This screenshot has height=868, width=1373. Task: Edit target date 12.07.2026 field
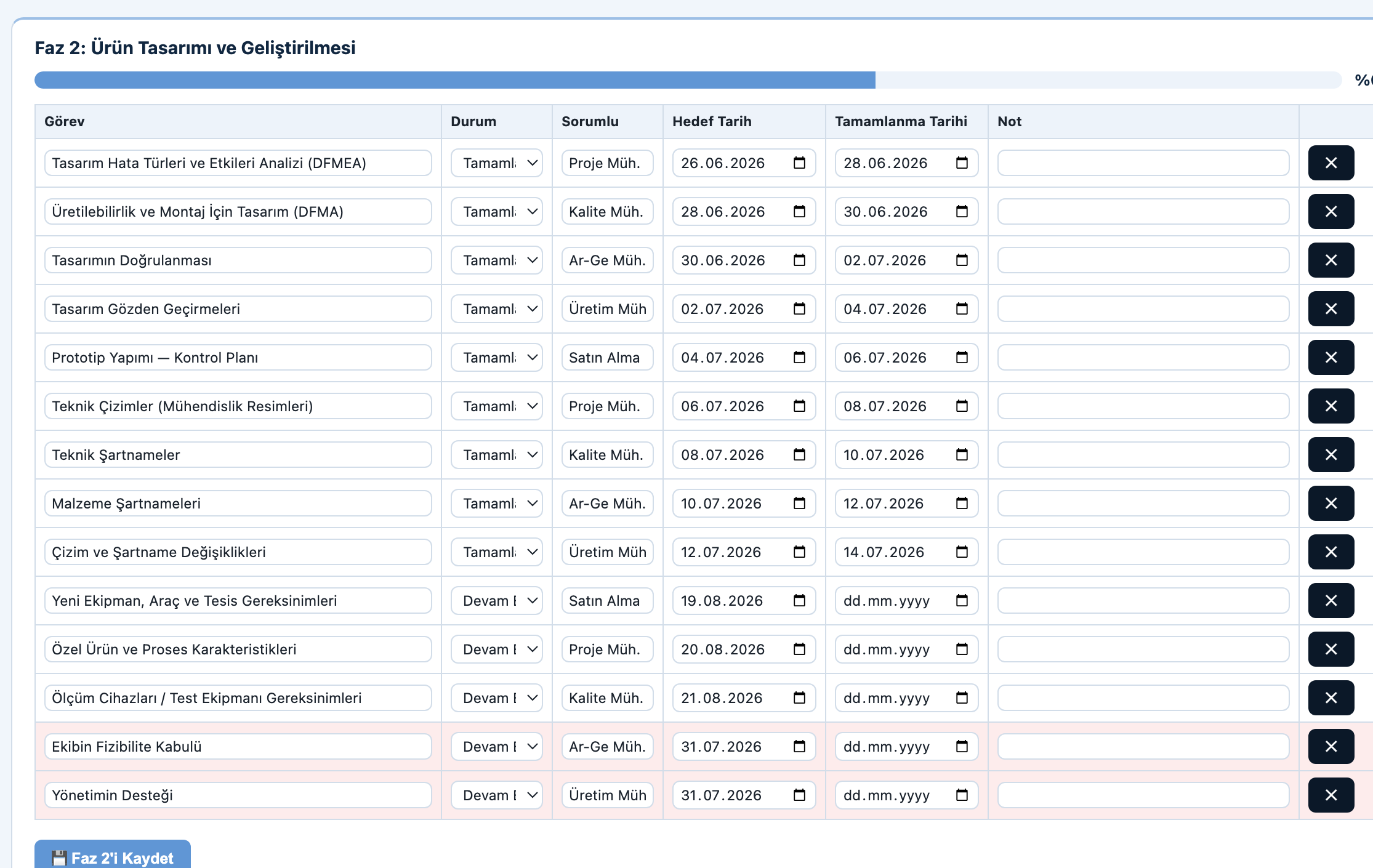tap(744, 552)
